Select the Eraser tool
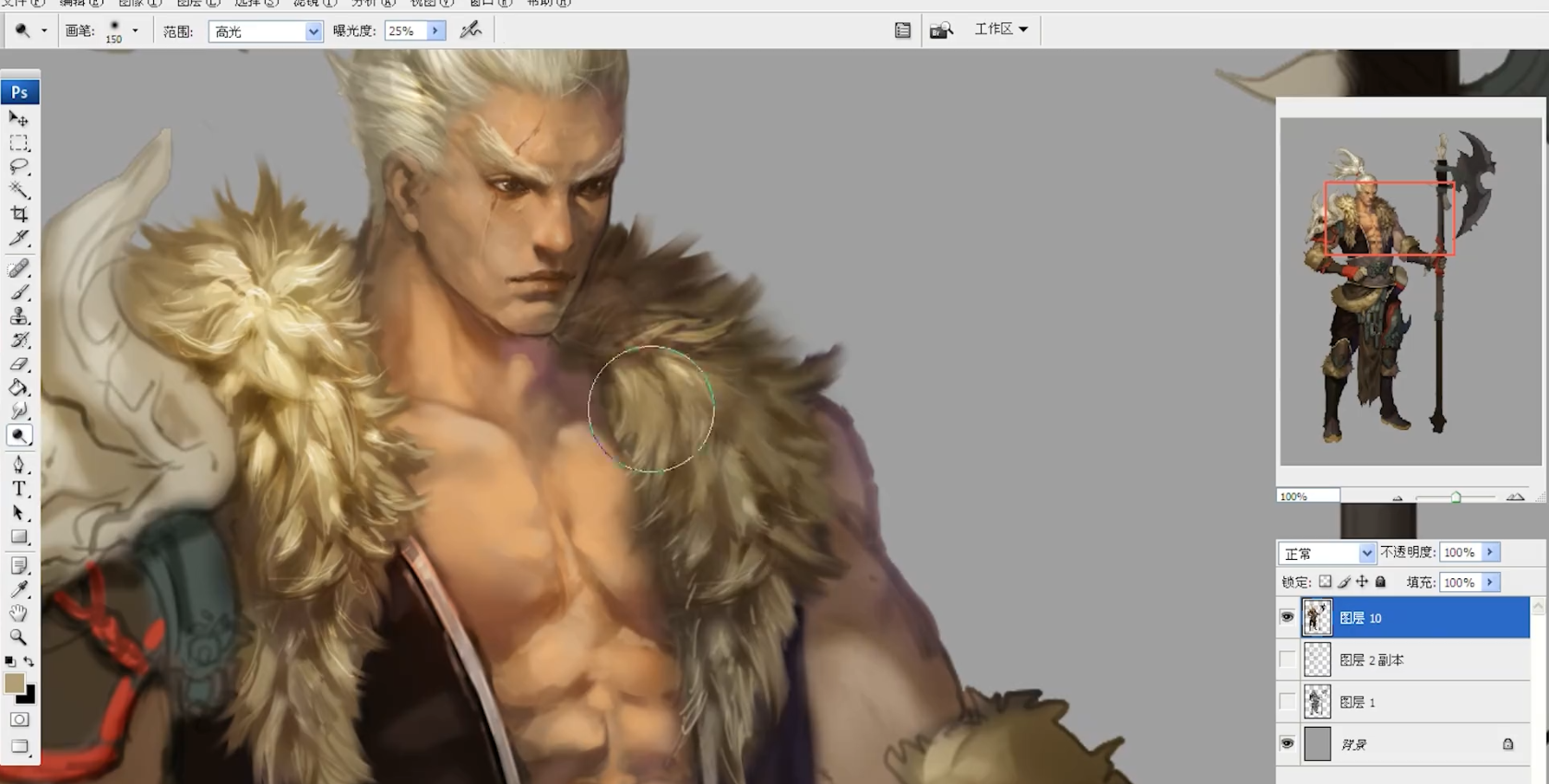 [18, 364]
